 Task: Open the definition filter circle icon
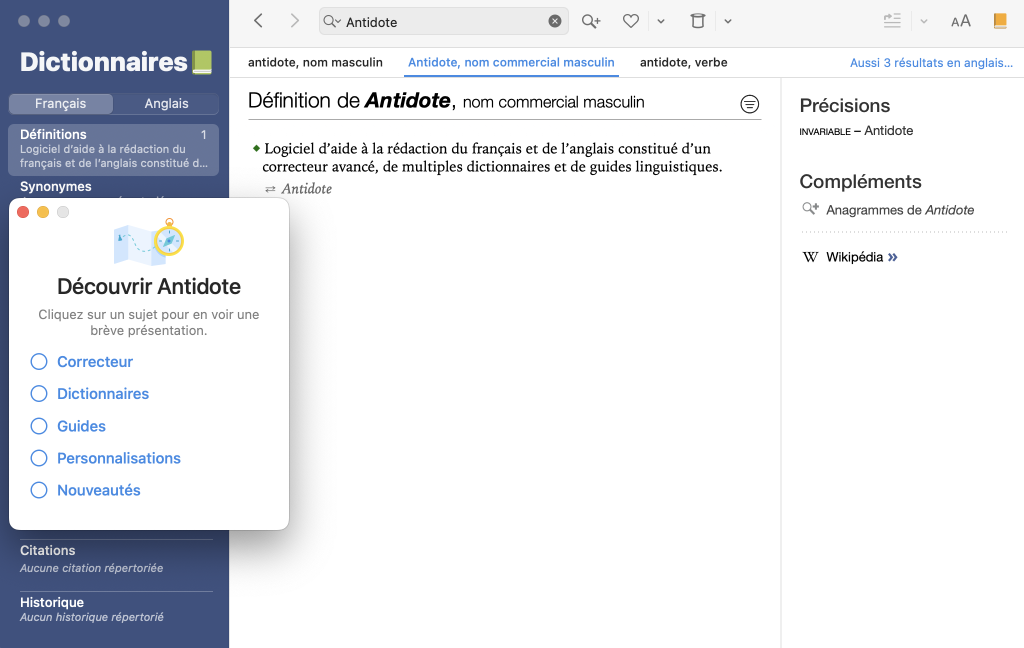click(x=749, y=104)
